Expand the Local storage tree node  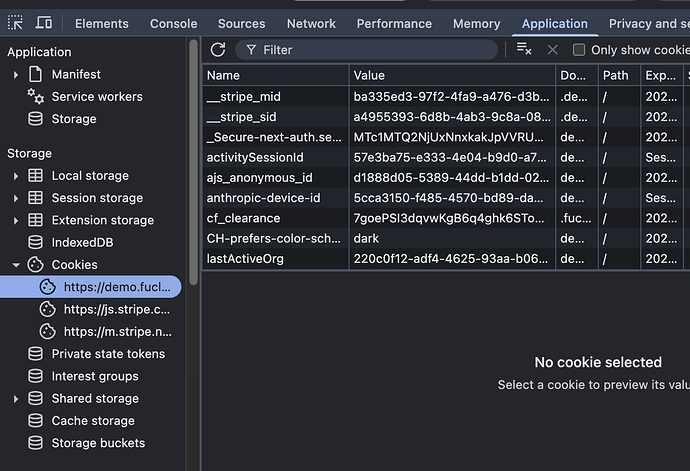[16, 176]
